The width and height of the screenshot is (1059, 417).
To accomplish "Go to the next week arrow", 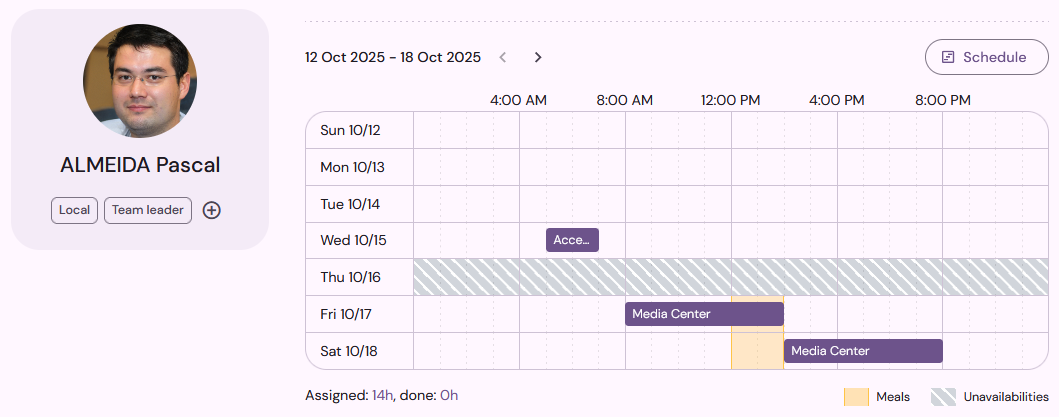I will tap(538, 57).
